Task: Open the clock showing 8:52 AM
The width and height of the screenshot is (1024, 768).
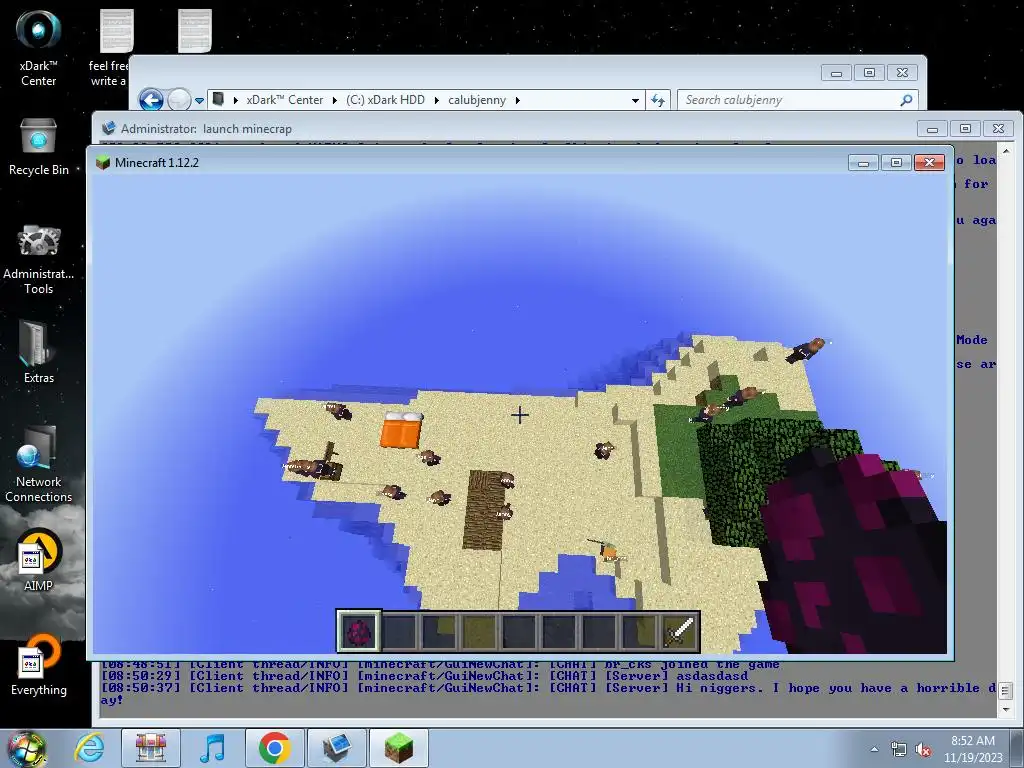Action: tap(973, 749)
